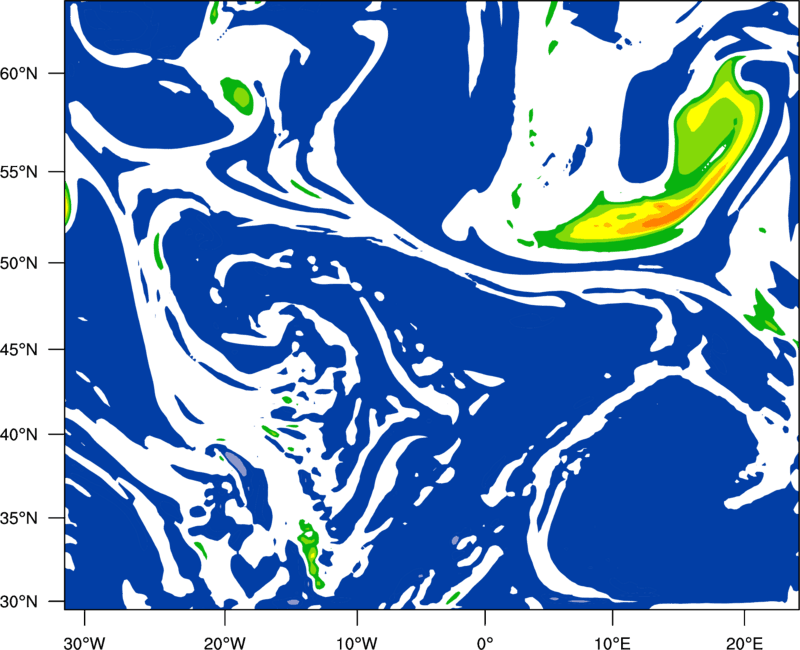Click the 40°N latitude label
The image size is (800, 650).
19,434
